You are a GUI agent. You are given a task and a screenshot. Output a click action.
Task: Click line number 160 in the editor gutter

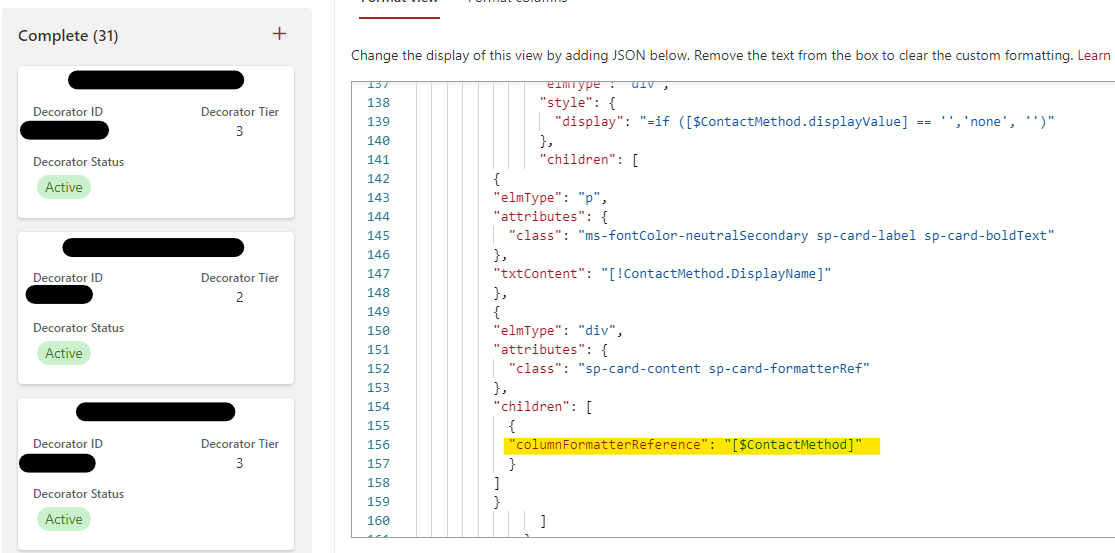click(378, 521)
